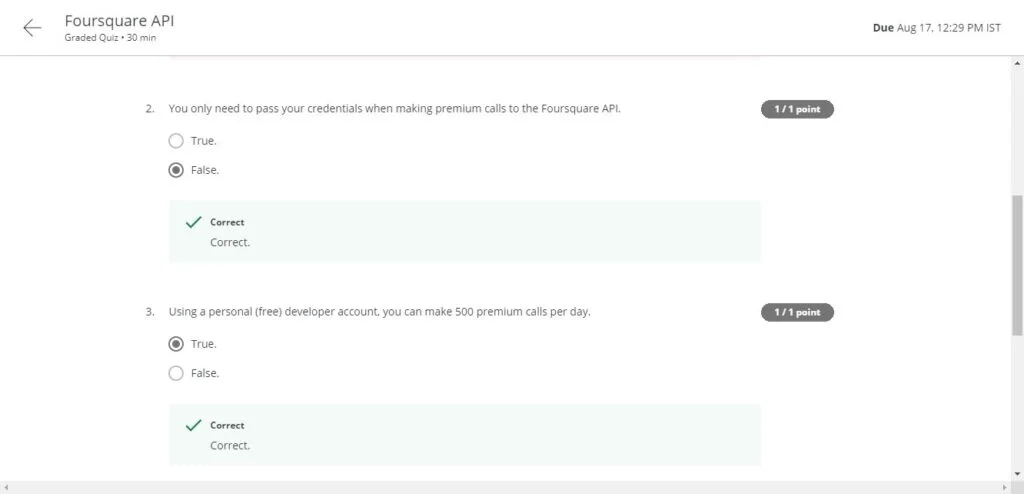
Task: Click green checkmark in question 2 feedback
Action: click(194, 223)
